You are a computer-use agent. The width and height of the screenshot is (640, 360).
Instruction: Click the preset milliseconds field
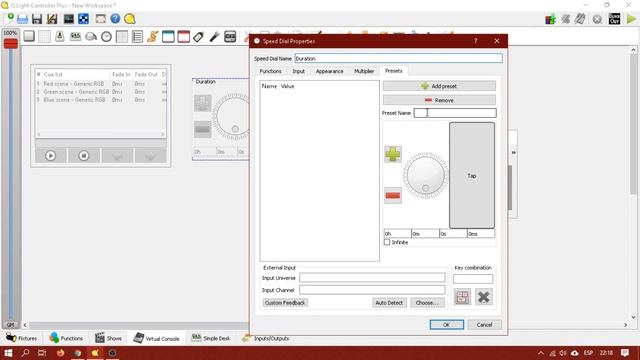[481, 233]
